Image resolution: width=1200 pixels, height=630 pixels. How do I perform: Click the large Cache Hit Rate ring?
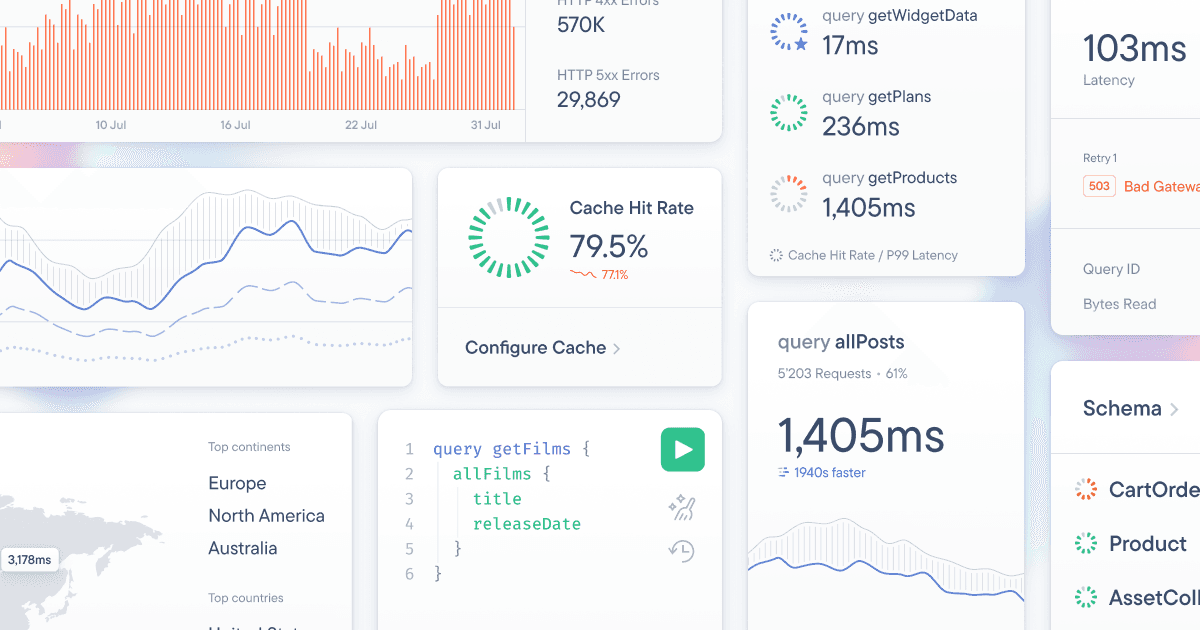[509, 237]
